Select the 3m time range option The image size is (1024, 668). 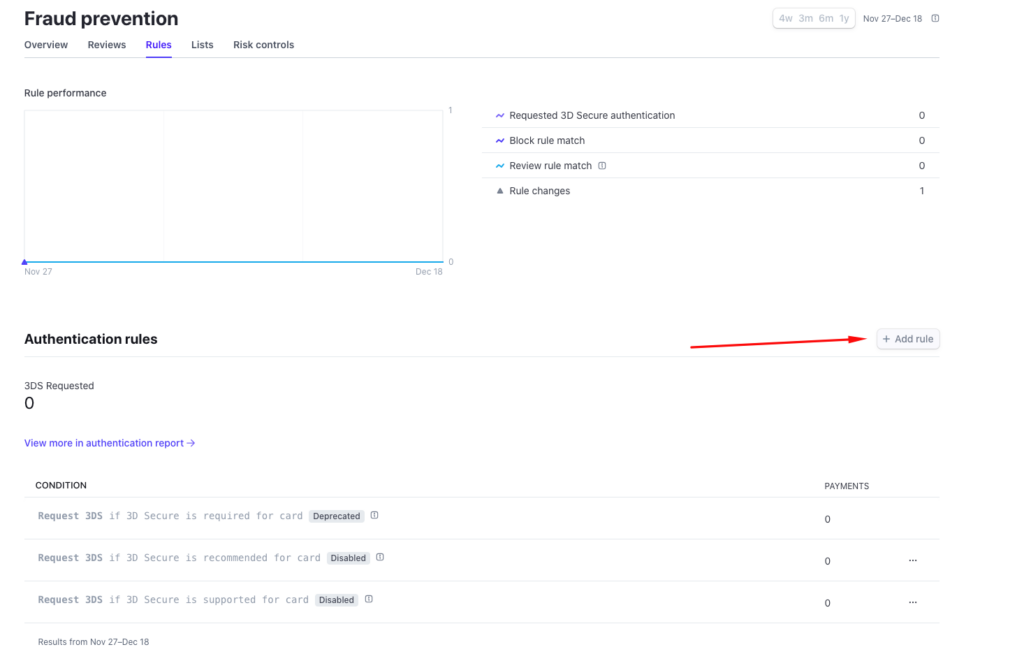click(x=805, y=18)
